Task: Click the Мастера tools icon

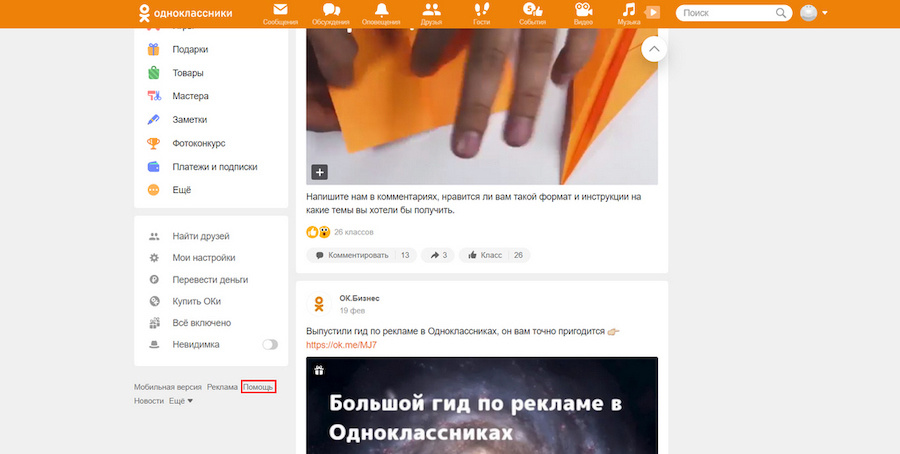Action: (153, 96)
